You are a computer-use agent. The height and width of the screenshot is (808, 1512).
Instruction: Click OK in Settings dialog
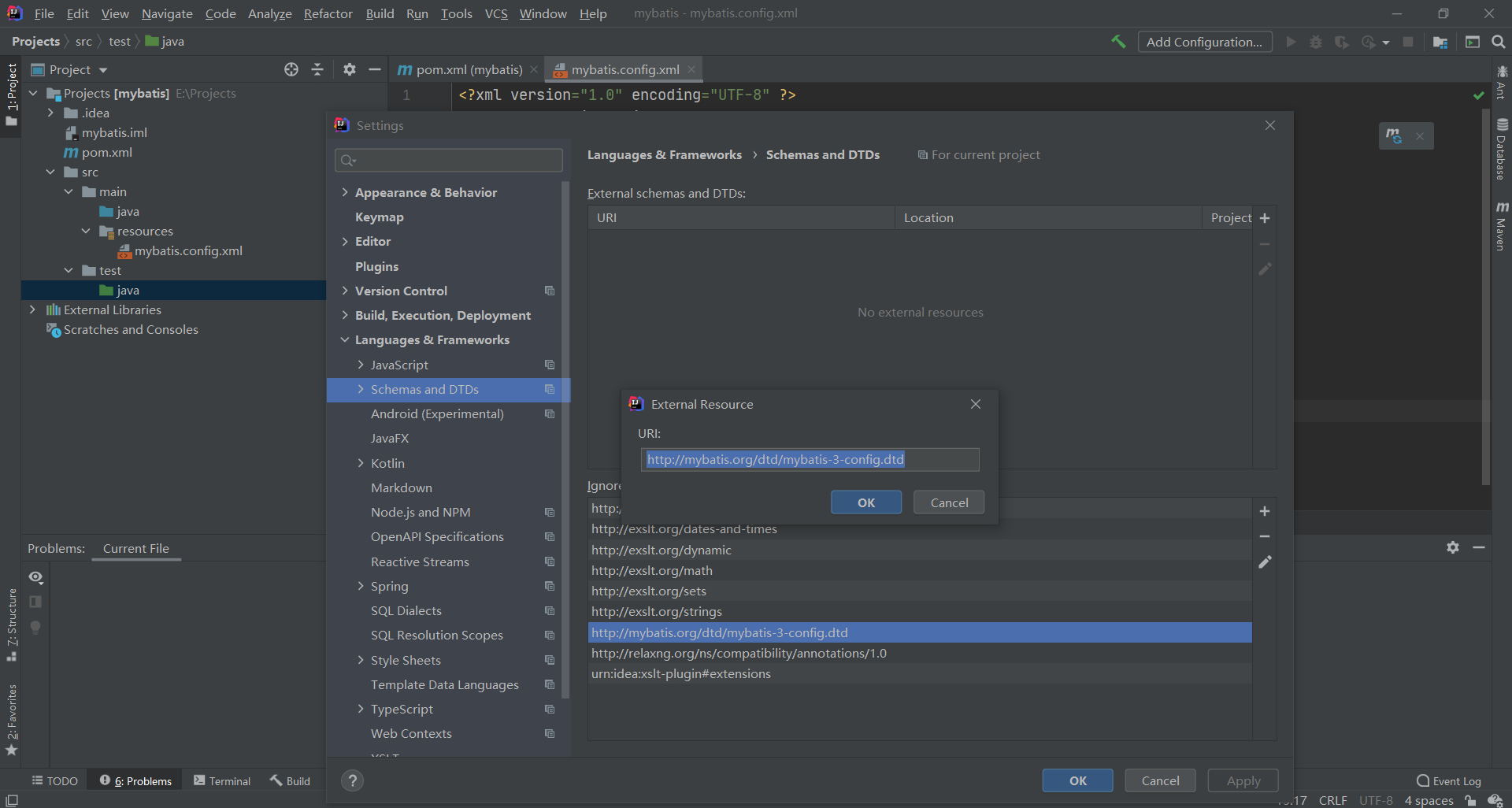(x=1078, y=780)
